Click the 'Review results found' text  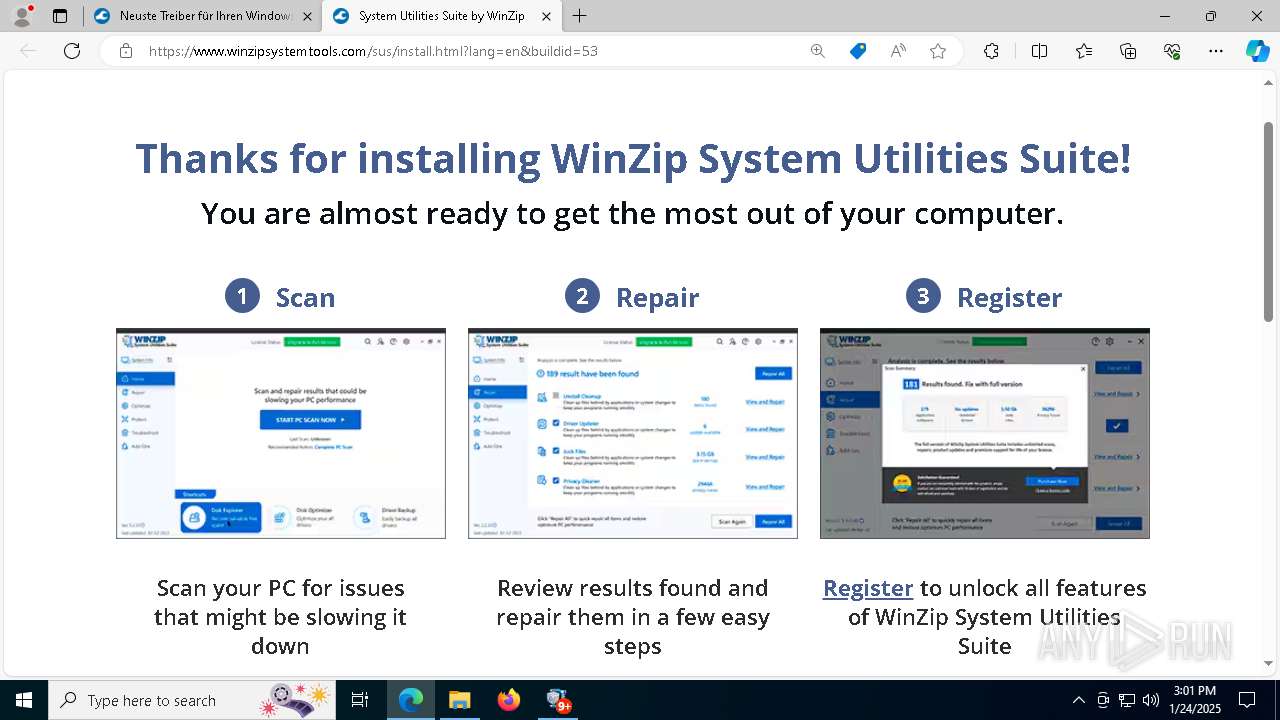(633, 617)
